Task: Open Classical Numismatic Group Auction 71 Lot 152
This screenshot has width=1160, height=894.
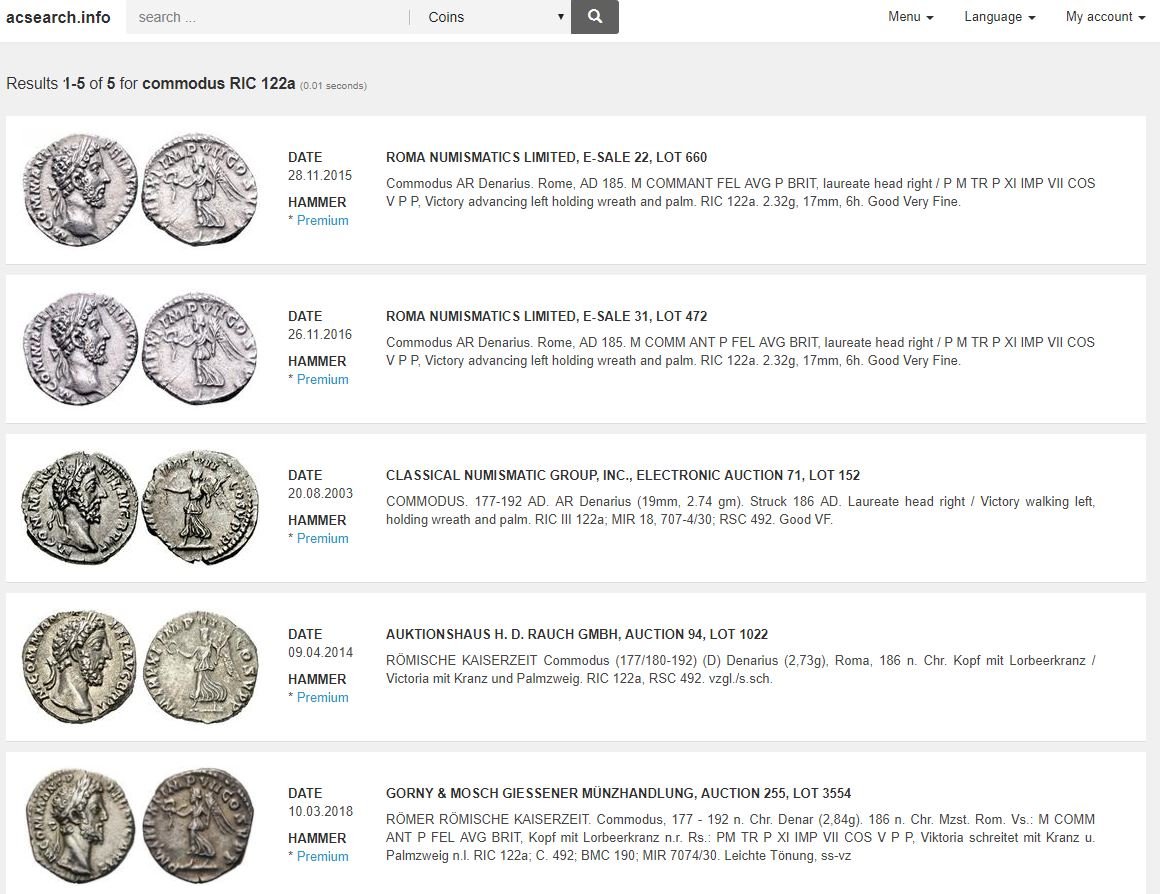Action: point(623,475)
